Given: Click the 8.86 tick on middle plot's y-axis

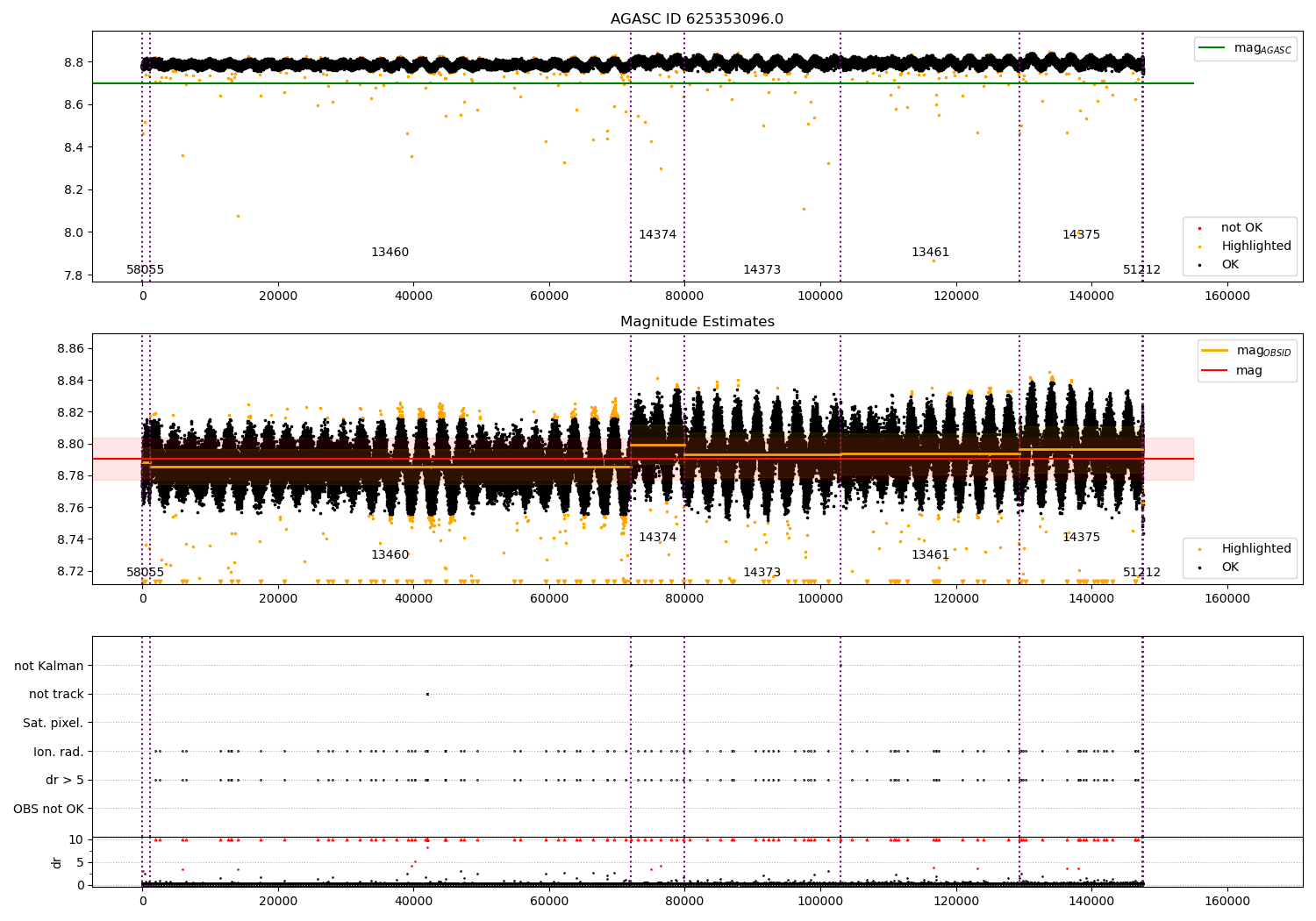Looking at the screenshot, I should [x=69, y=349].
